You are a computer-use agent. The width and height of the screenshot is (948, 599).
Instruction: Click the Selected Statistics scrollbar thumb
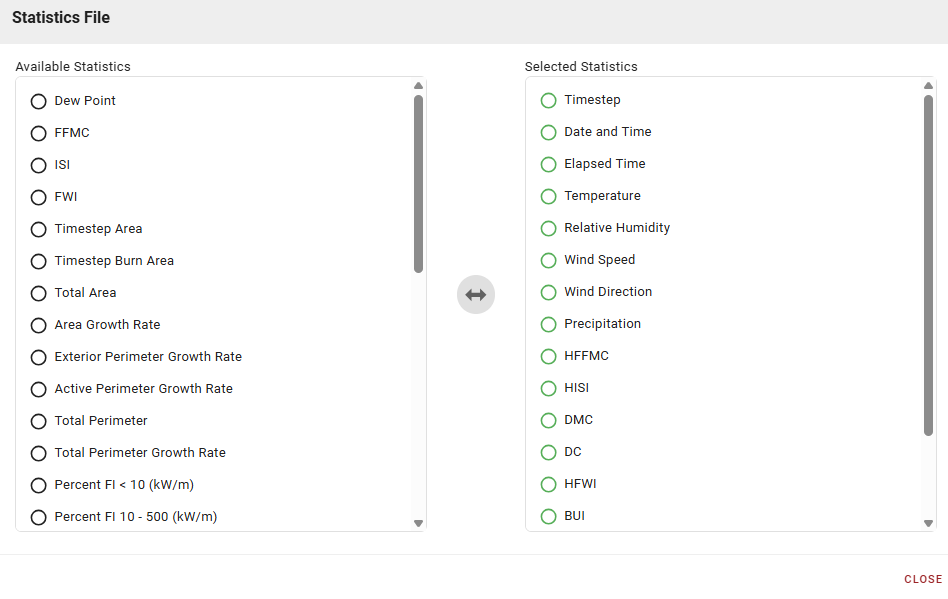[x=928, y=265]
